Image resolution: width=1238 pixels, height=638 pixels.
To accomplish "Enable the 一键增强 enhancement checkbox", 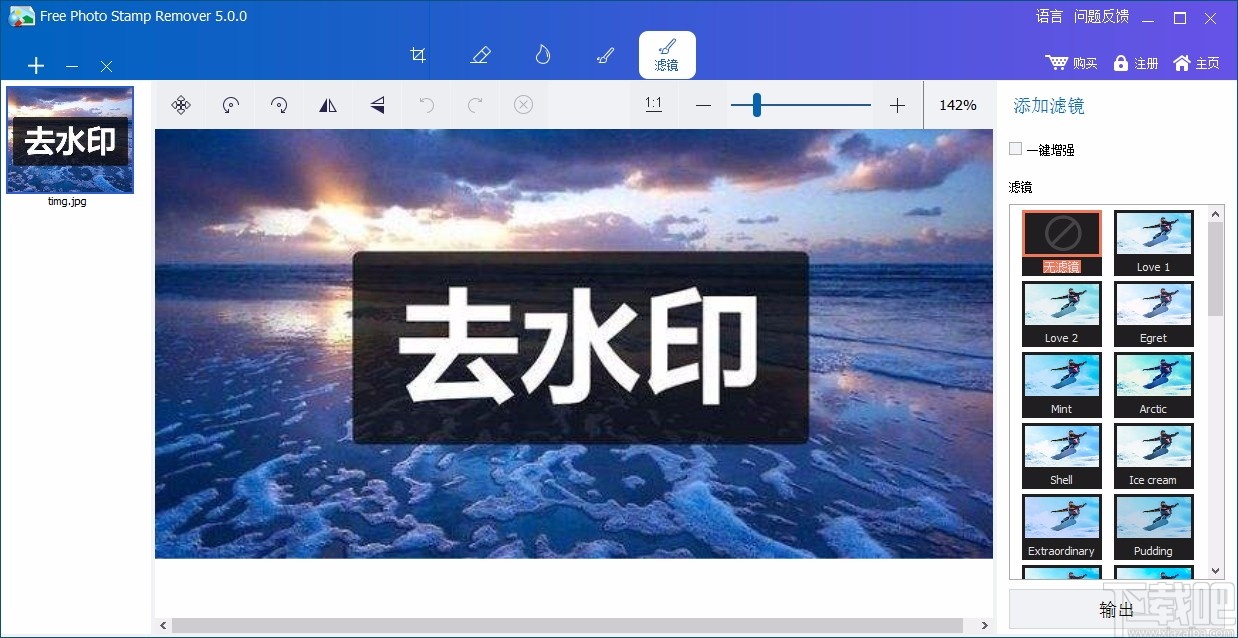I will [x=1015, y=149].
